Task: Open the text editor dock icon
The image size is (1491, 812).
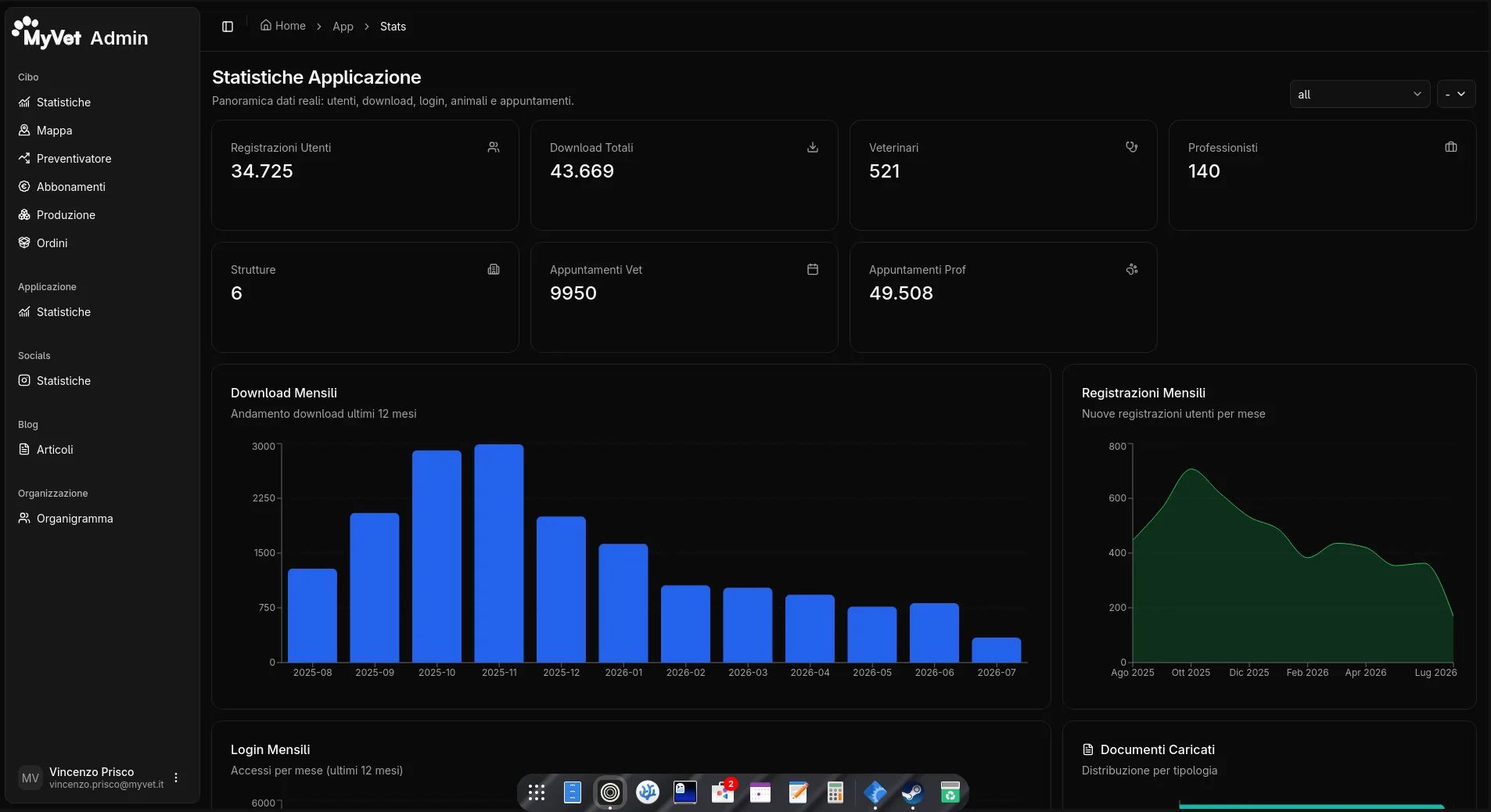Action: coord(798,792)
